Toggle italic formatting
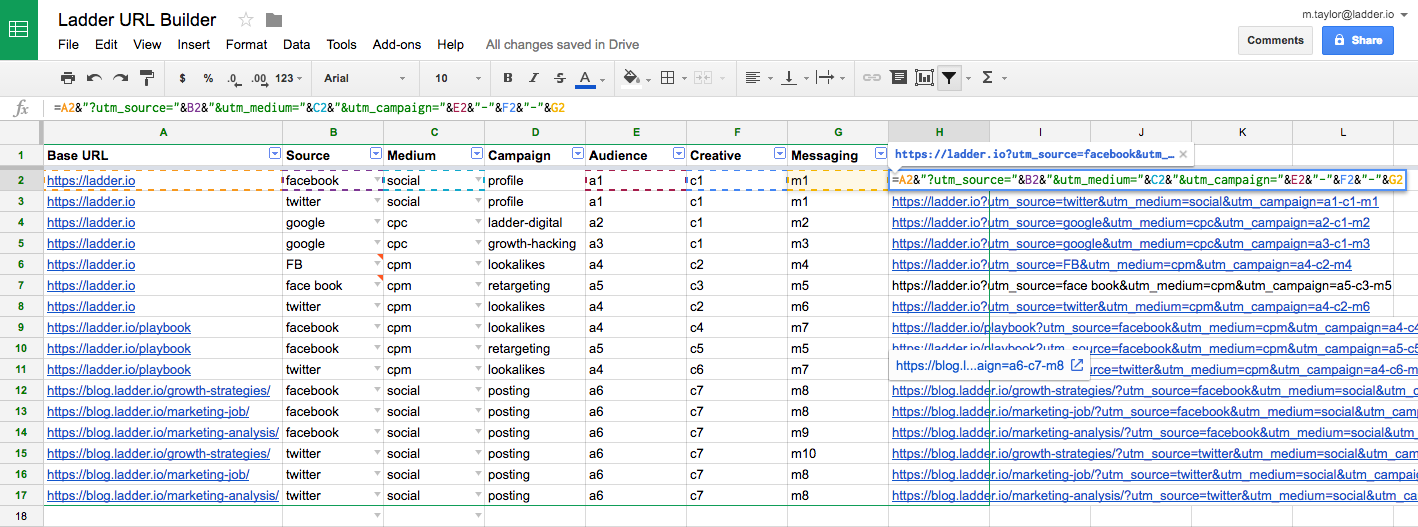 coord(534,78)
